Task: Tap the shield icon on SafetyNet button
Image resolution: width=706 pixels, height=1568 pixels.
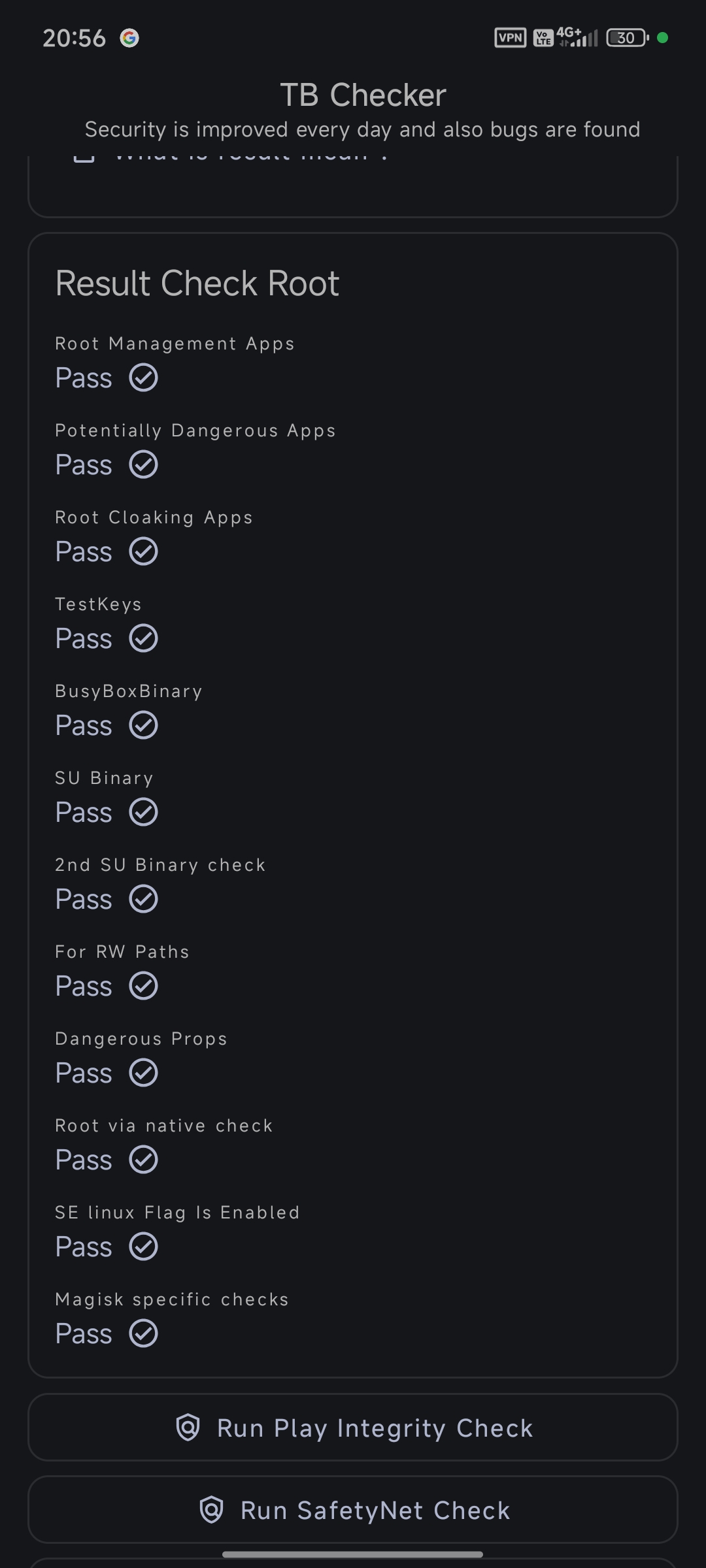Action: pyautogui.click(x=211, y=1510)
